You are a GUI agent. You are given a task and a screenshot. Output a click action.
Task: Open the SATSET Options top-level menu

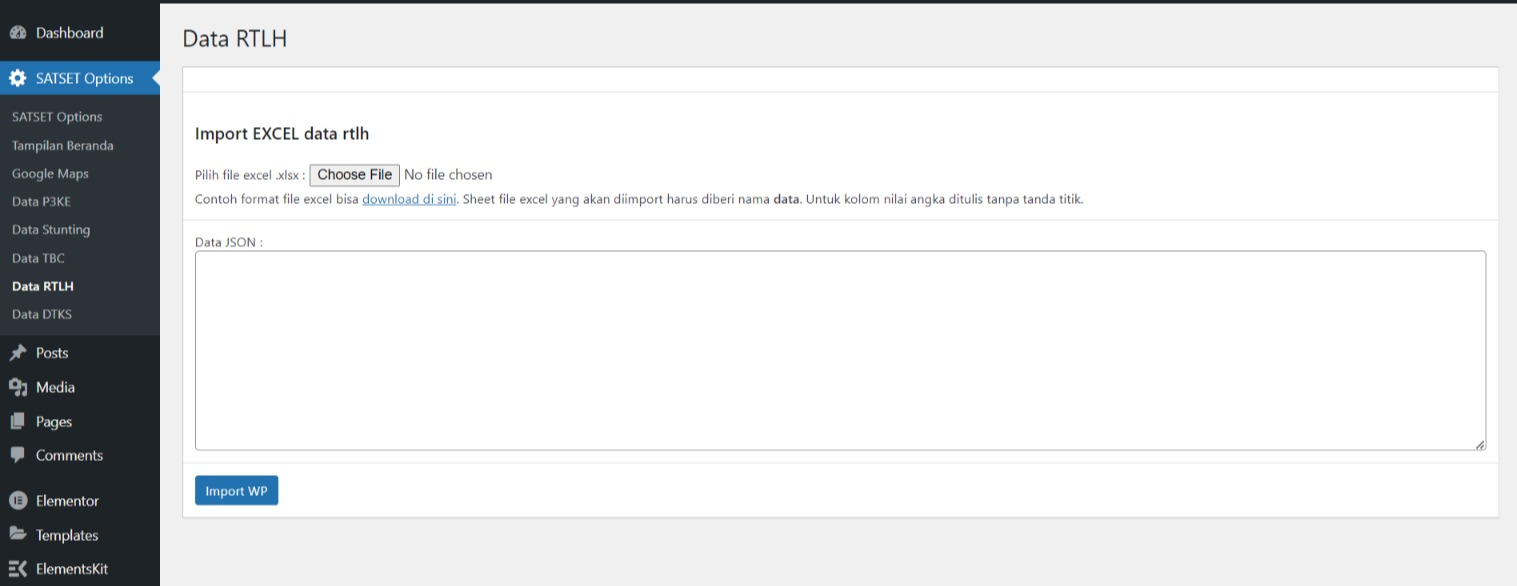[x=80, y=78]
